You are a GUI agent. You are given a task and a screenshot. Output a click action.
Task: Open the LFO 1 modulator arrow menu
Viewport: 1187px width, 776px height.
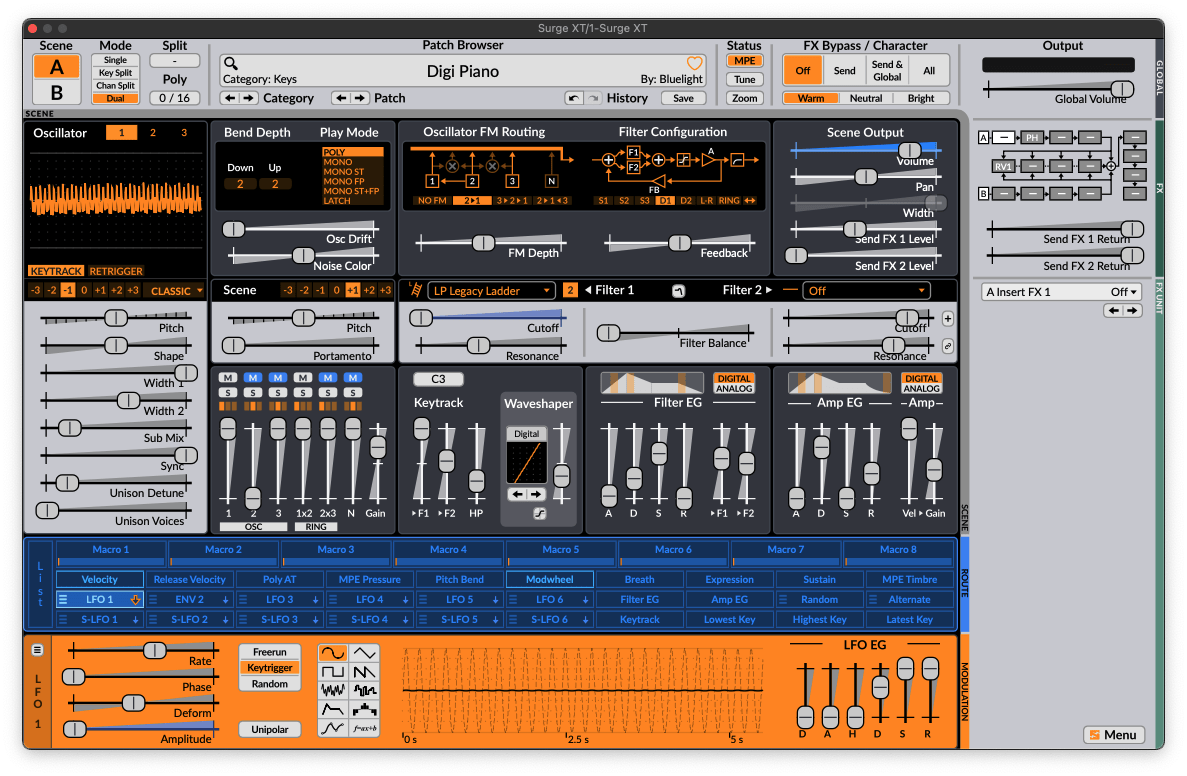point(136,600)
